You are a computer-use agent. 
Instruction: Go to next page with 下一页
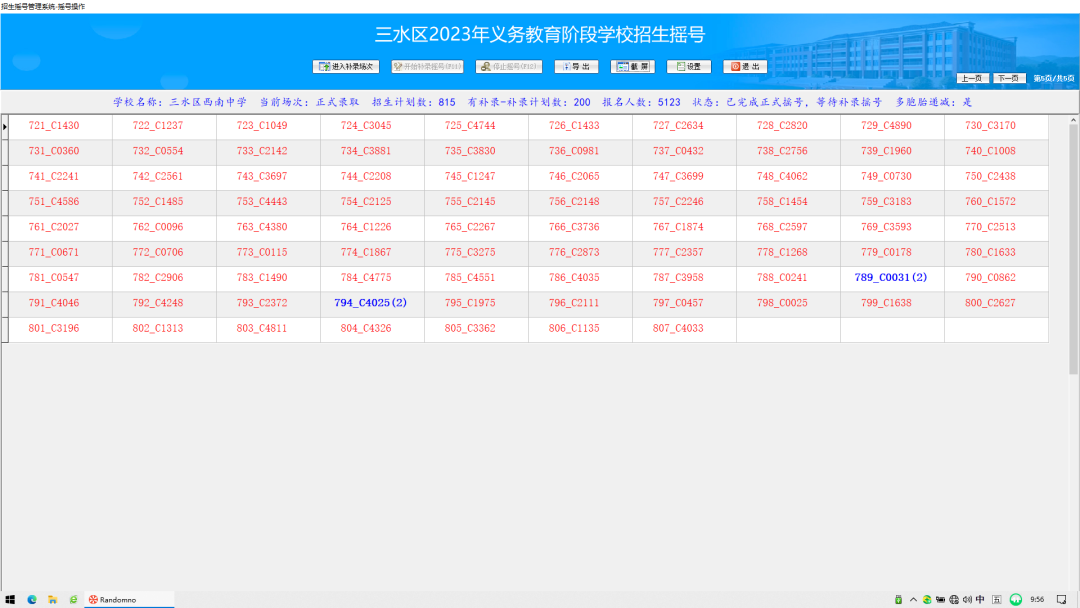coord(1009,78)
